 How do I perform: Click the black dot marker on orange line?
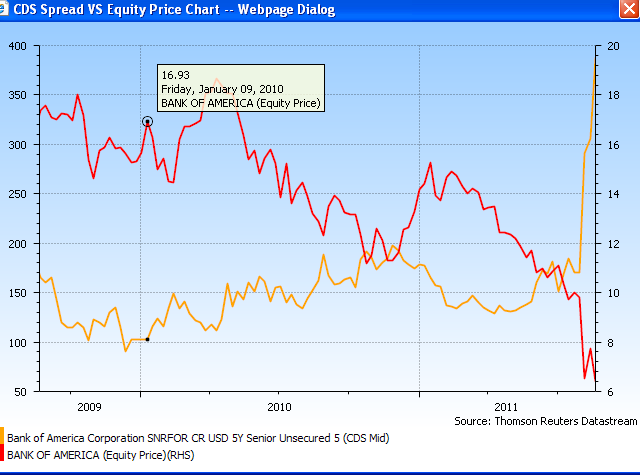coord(147,339)
